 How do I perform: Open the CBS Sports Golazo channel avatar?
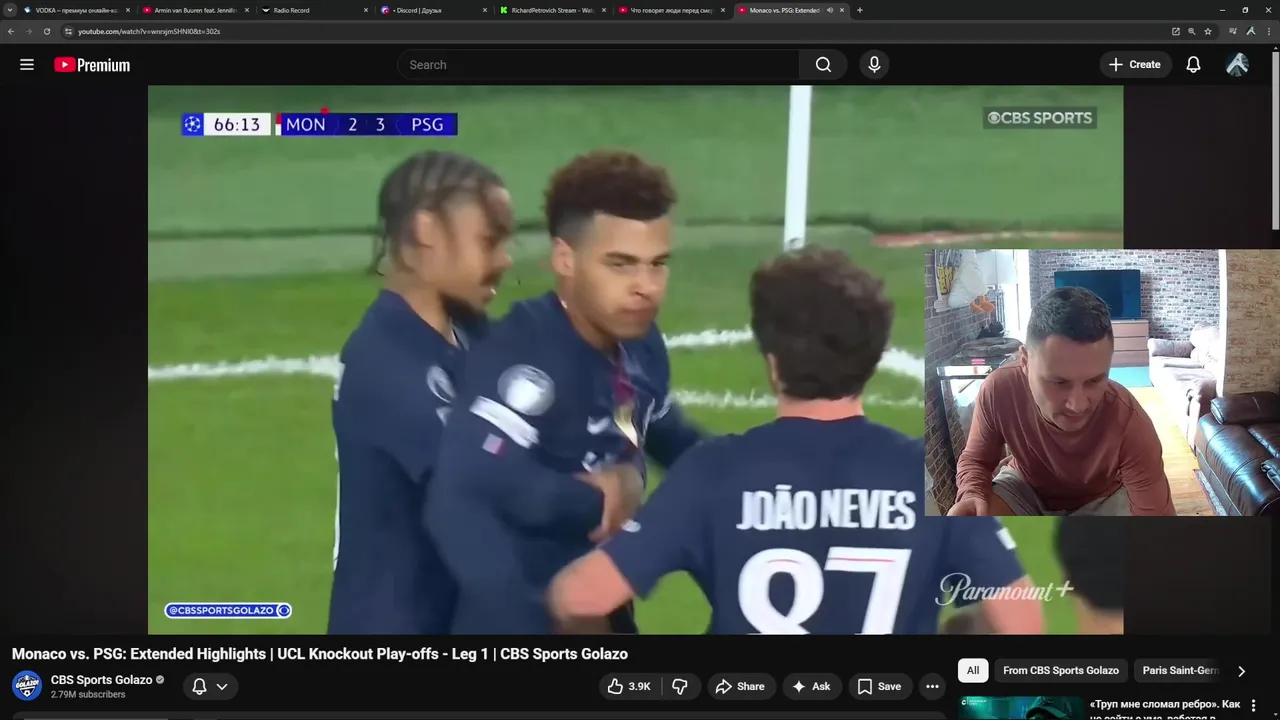(x=27, y=686)
